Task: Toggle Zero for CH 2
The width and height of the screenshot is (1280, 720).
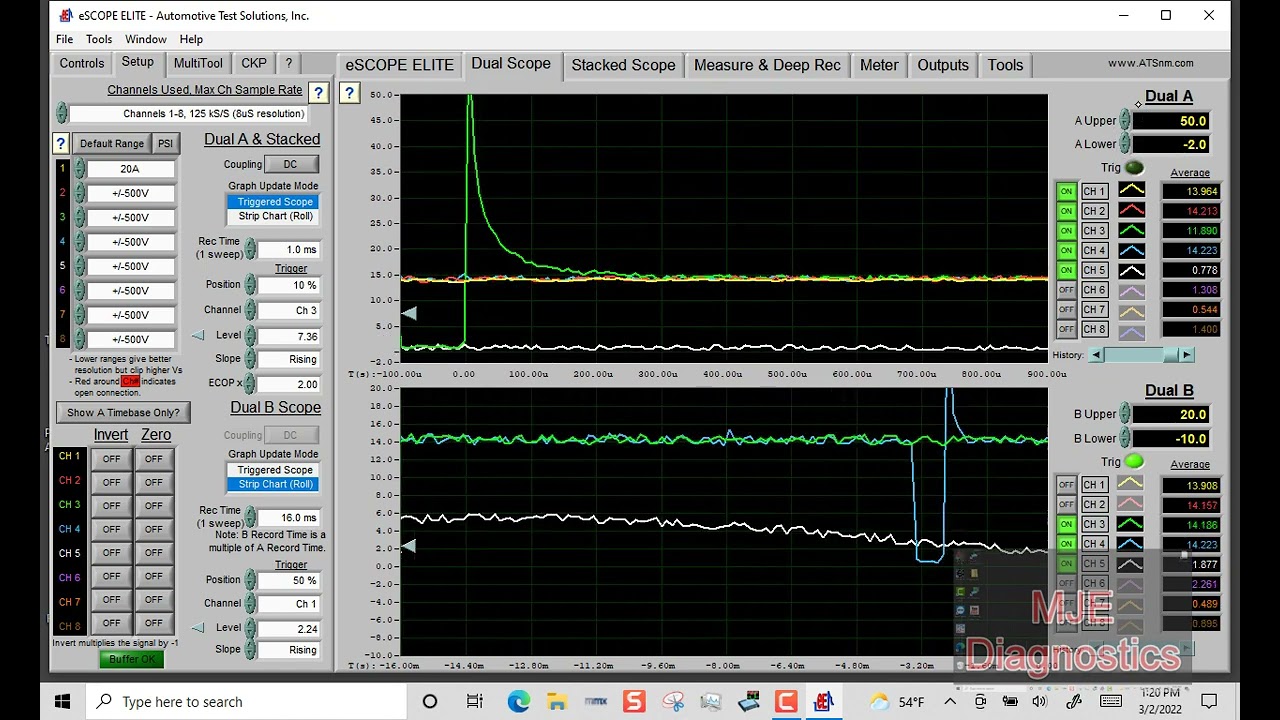Action: point(153,482)
